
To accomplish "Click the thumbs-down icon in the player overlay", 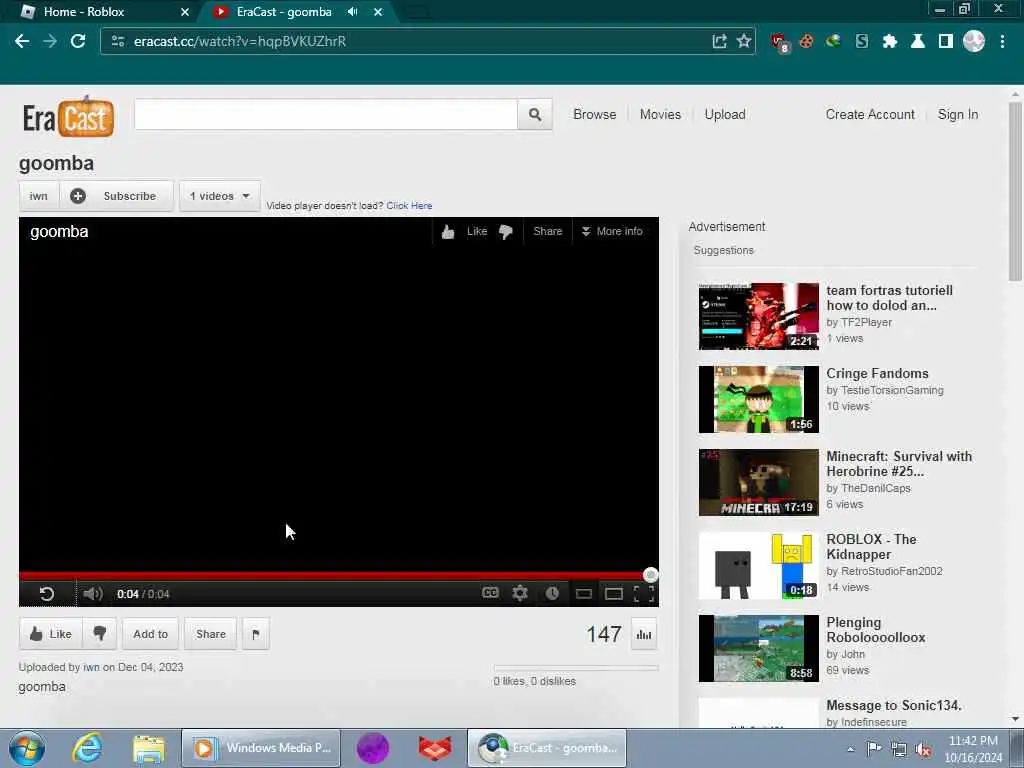I will pos(506,232).
